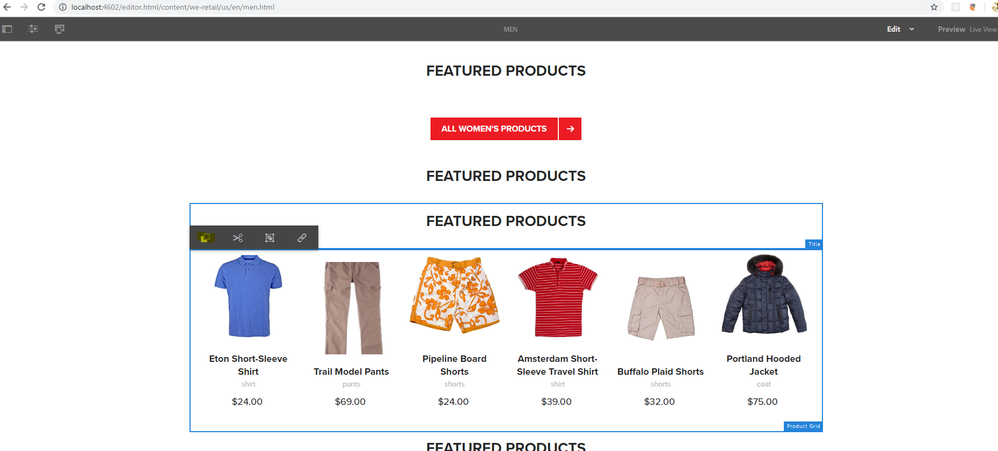The width and height of the screenshot is (998, 451).
Task: Click the Trail Model Pants image
Action: (x=351, y=306)
